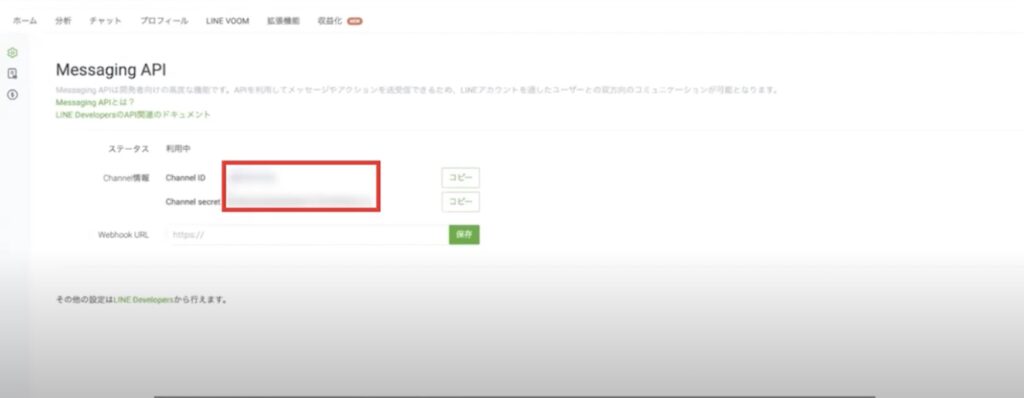Click the 利用中 status text

178,149
